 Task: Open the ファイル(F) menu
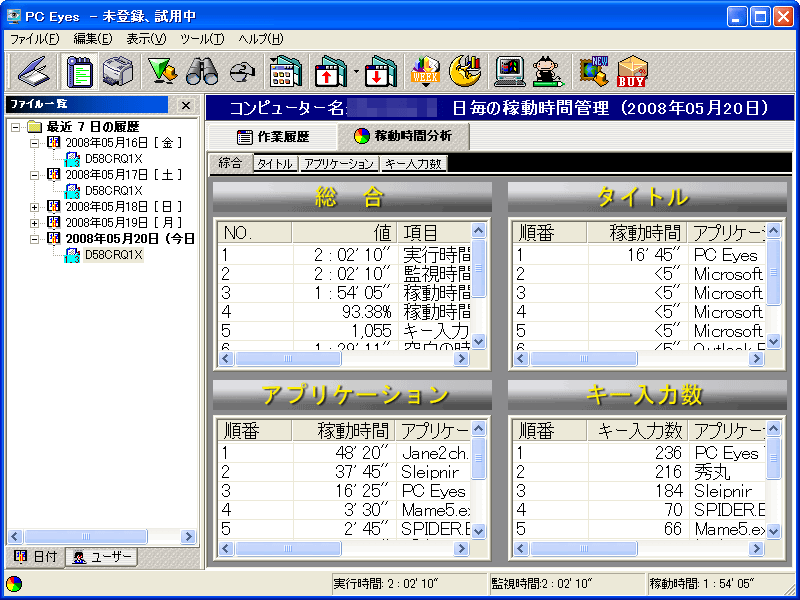(x=35, y=39)
